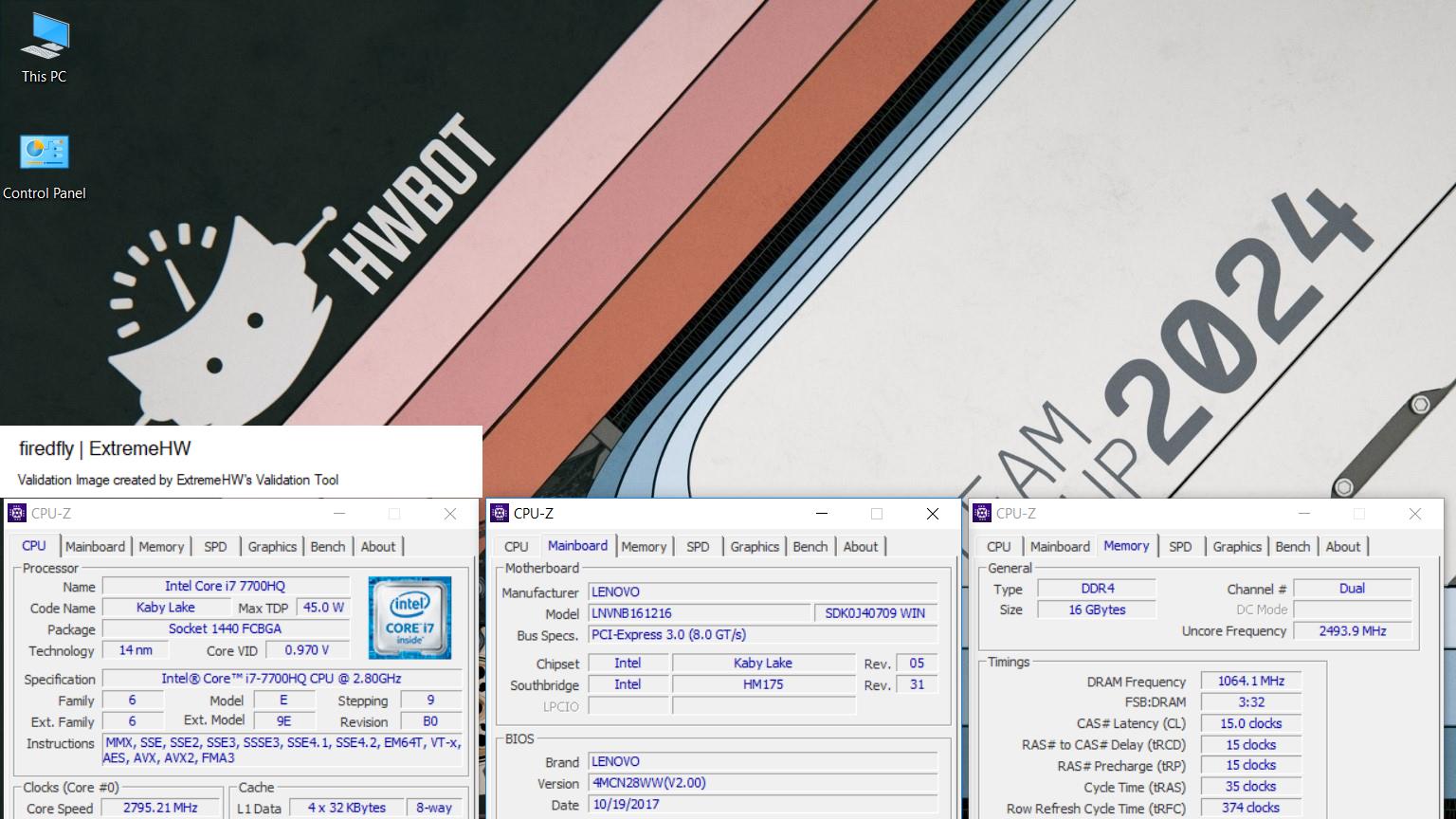Screen dimensions: 1456x819
Task: Click the model LNVNB161216 field
Action: click(x=700, y=613)
